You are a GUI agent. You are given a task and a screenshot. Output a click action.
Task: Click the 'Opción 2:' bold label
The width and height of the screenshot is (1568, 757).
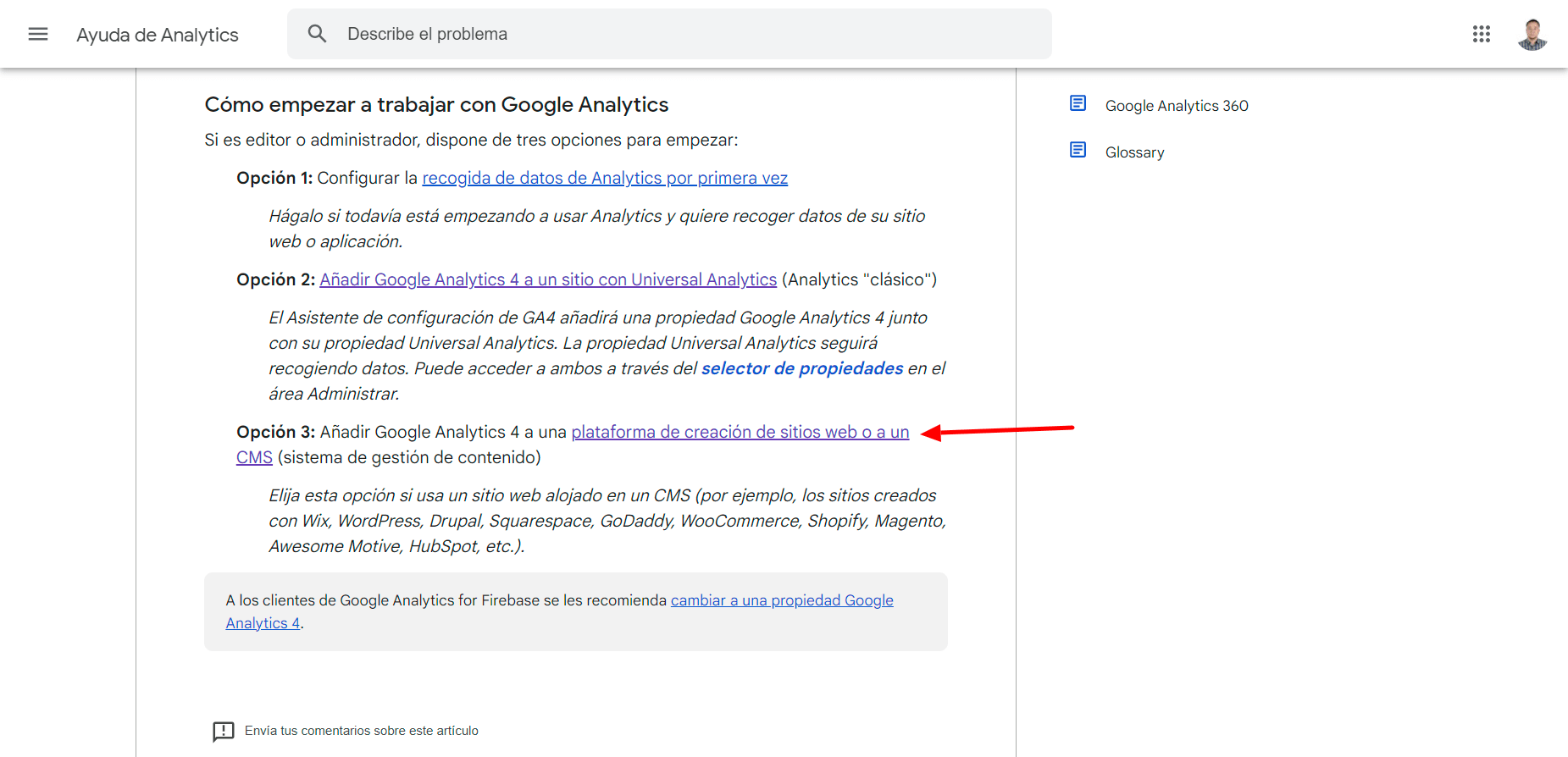click(276, 279)
